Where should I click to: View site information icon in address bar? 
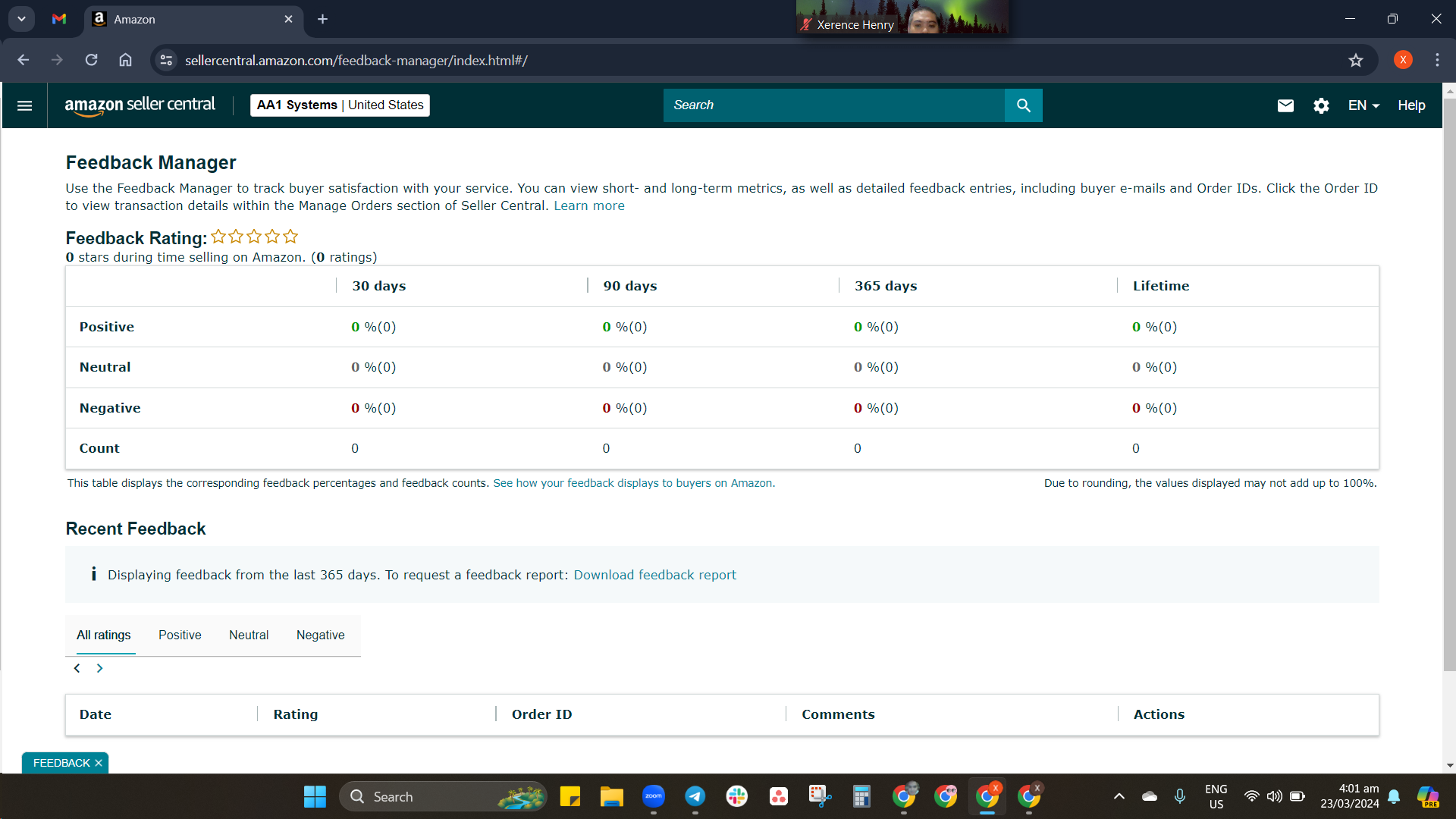166,60
